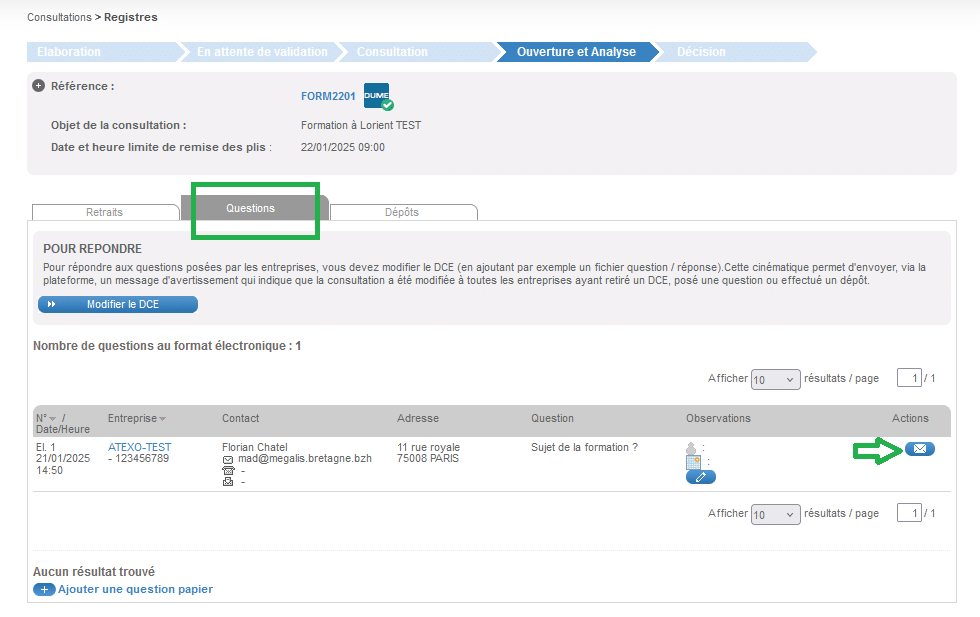
Task: Click the pencil edit observations button
Action: click(700, 477)
